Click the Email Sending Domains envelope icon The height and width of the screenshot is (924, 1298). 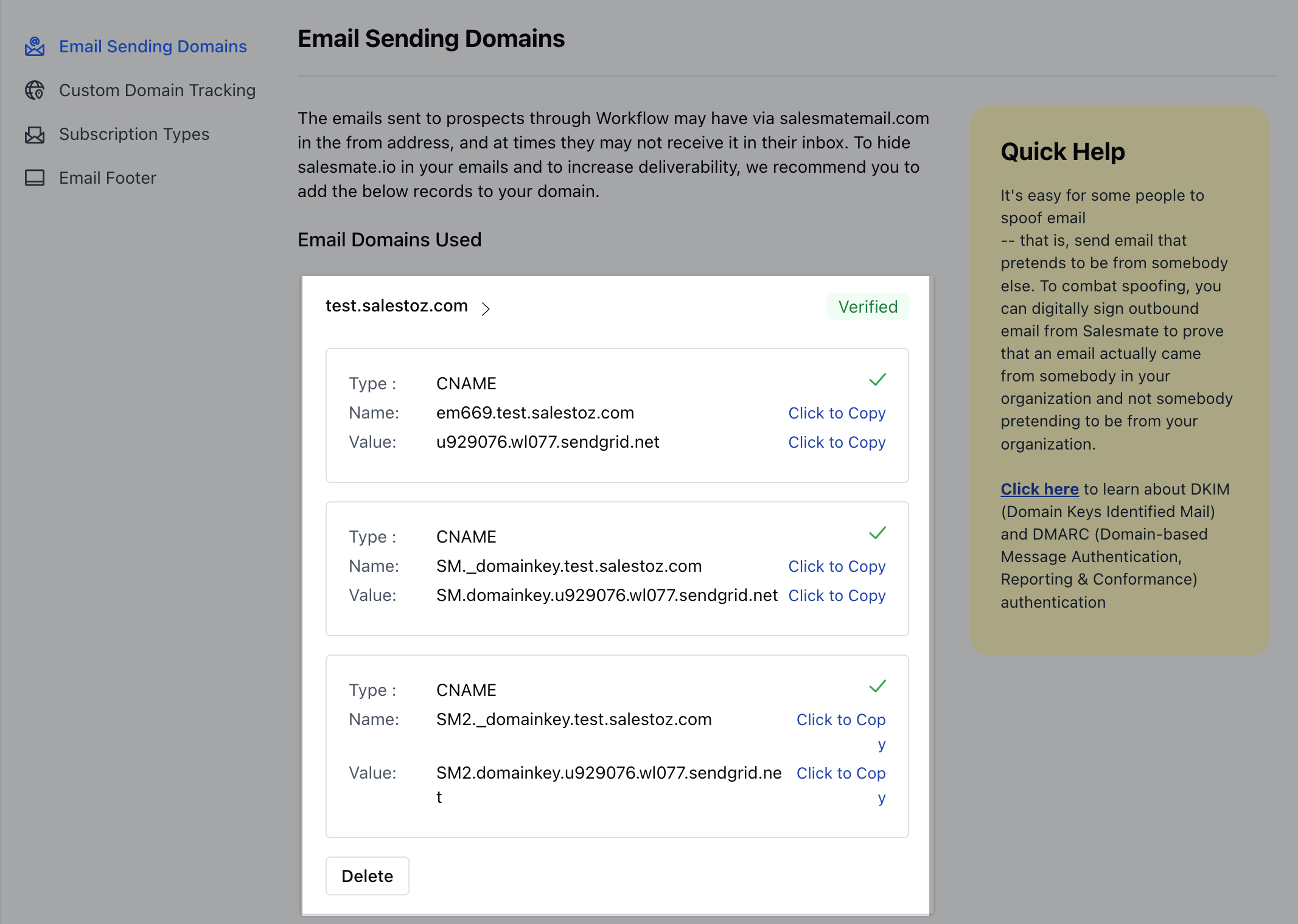(35, 47)
